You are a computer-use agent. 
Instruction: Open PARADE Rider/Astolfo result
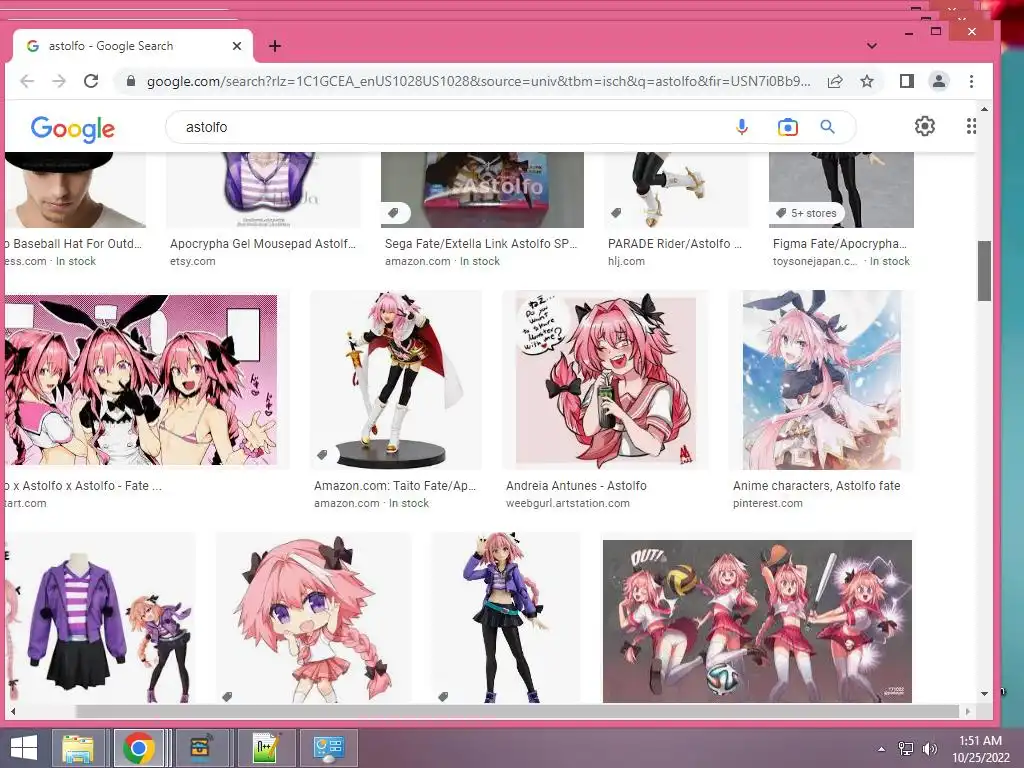tap(675, 244)
